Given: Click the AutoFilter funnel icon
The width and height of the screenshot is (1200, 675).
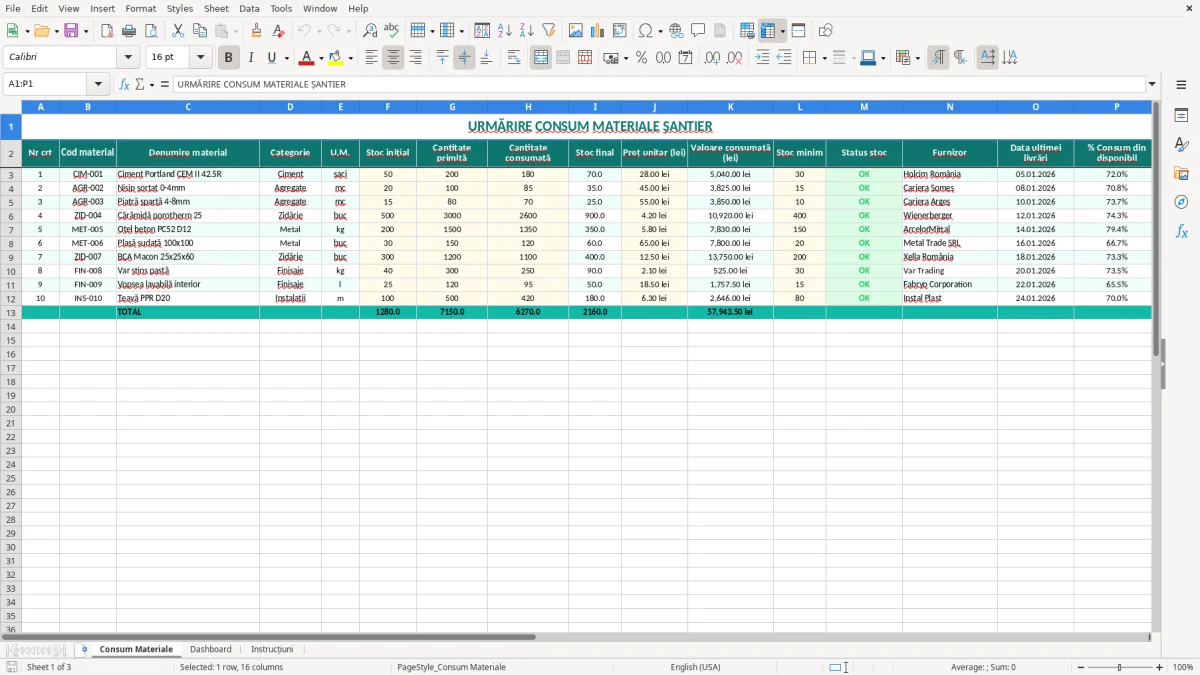Looking at the screenshot, I should (x=549, y=31).
